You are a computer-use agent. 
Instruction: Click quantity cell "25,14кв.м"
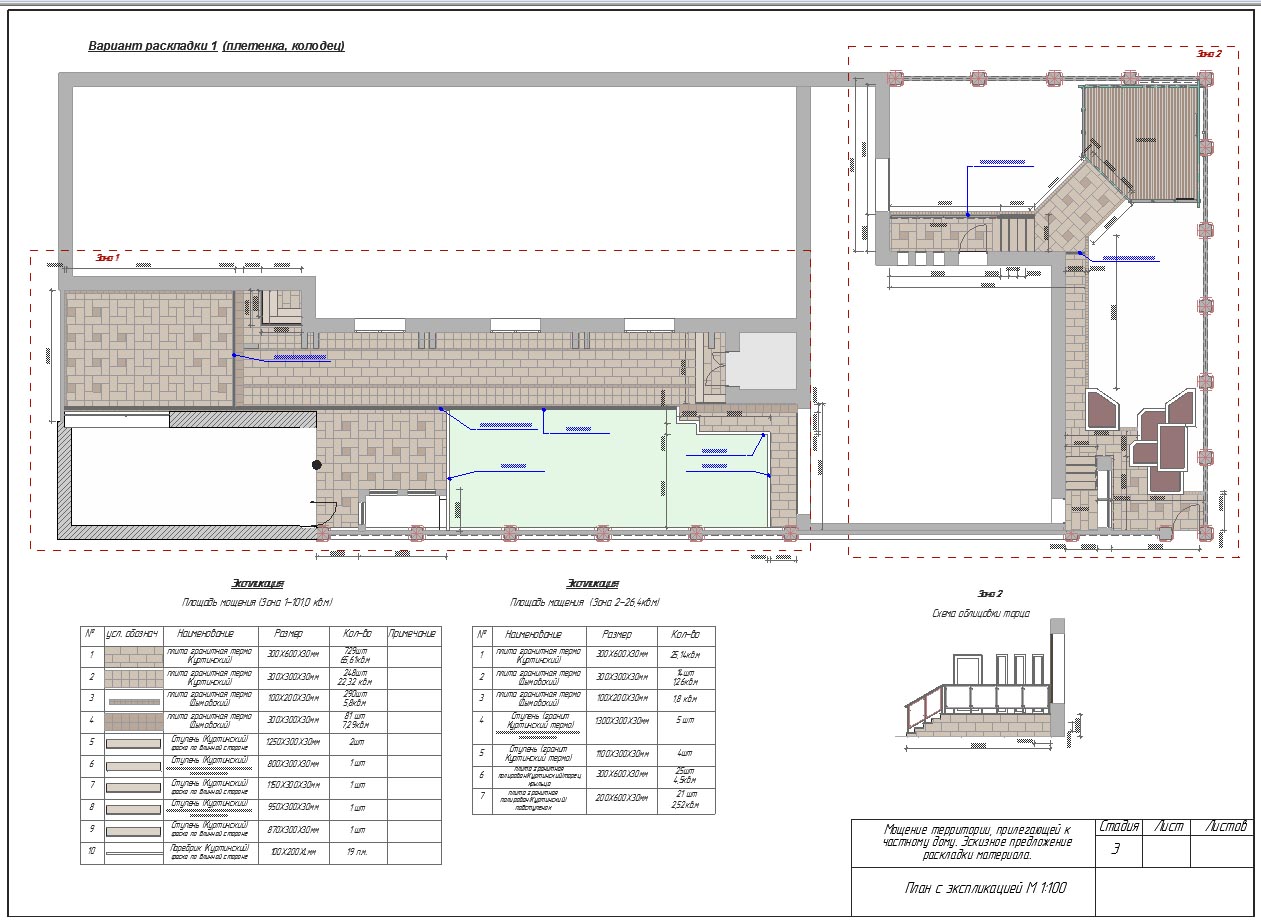[686, 657]
